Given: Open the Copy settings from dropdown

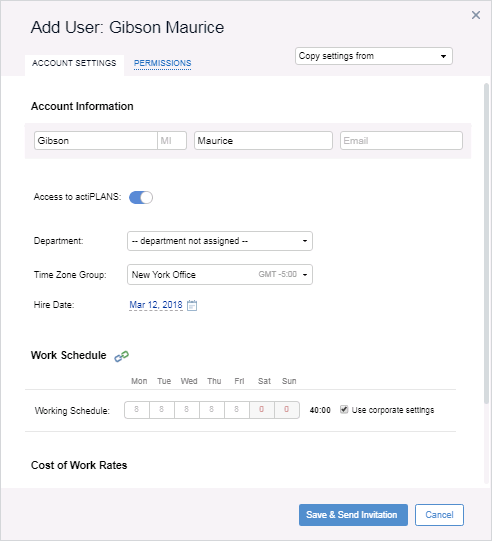Looking at the screenshot, I should pos(374,56).
